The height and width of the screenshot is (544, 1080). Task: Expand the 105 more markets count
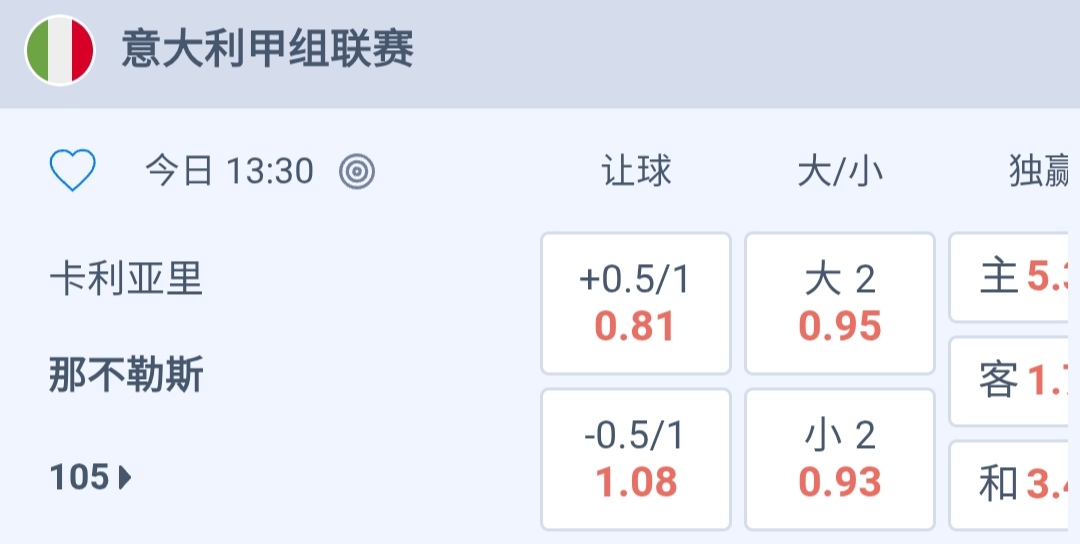pyautogui.click(x=80, y=478)
